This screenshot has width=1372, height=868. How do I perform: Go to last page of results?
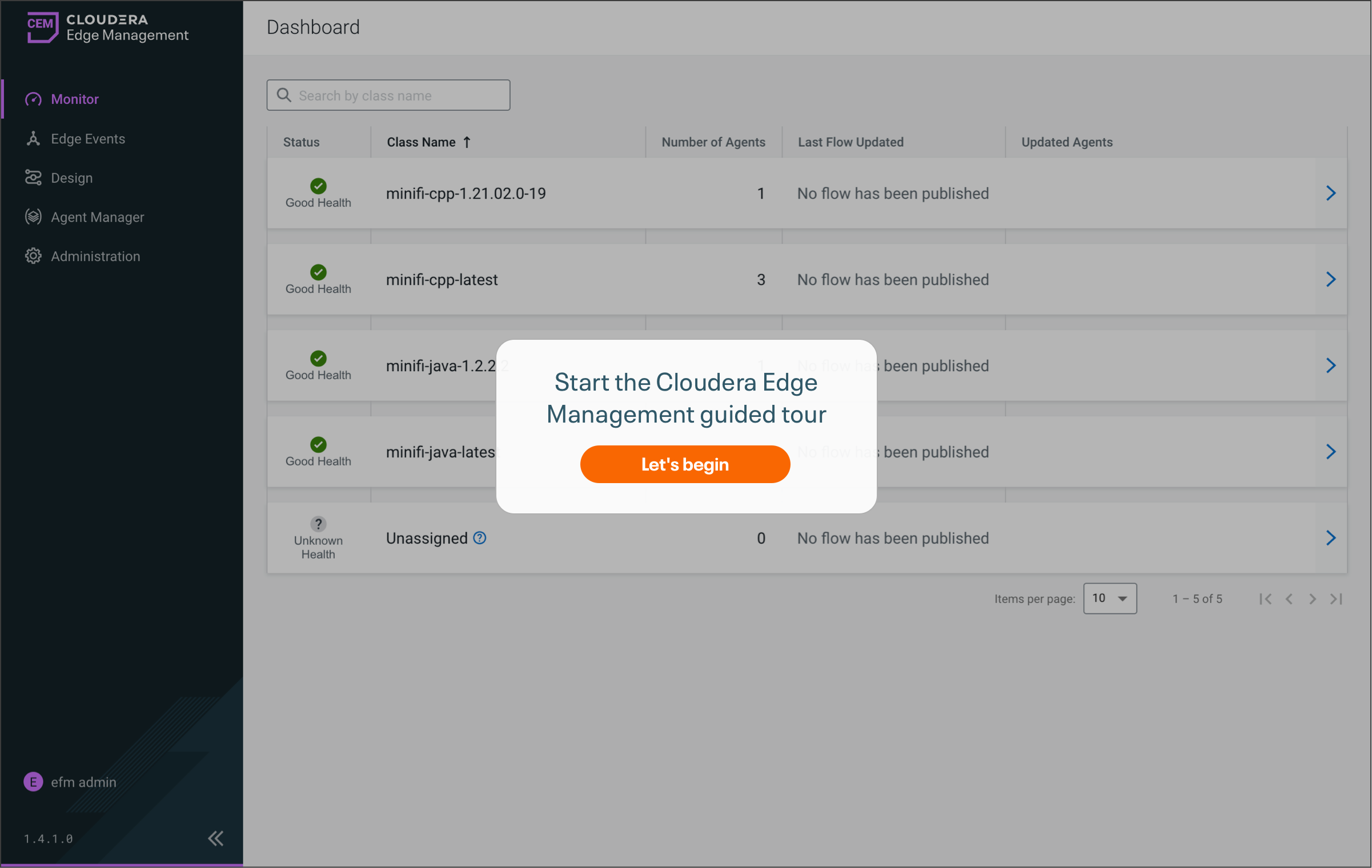coord(1336,599)
